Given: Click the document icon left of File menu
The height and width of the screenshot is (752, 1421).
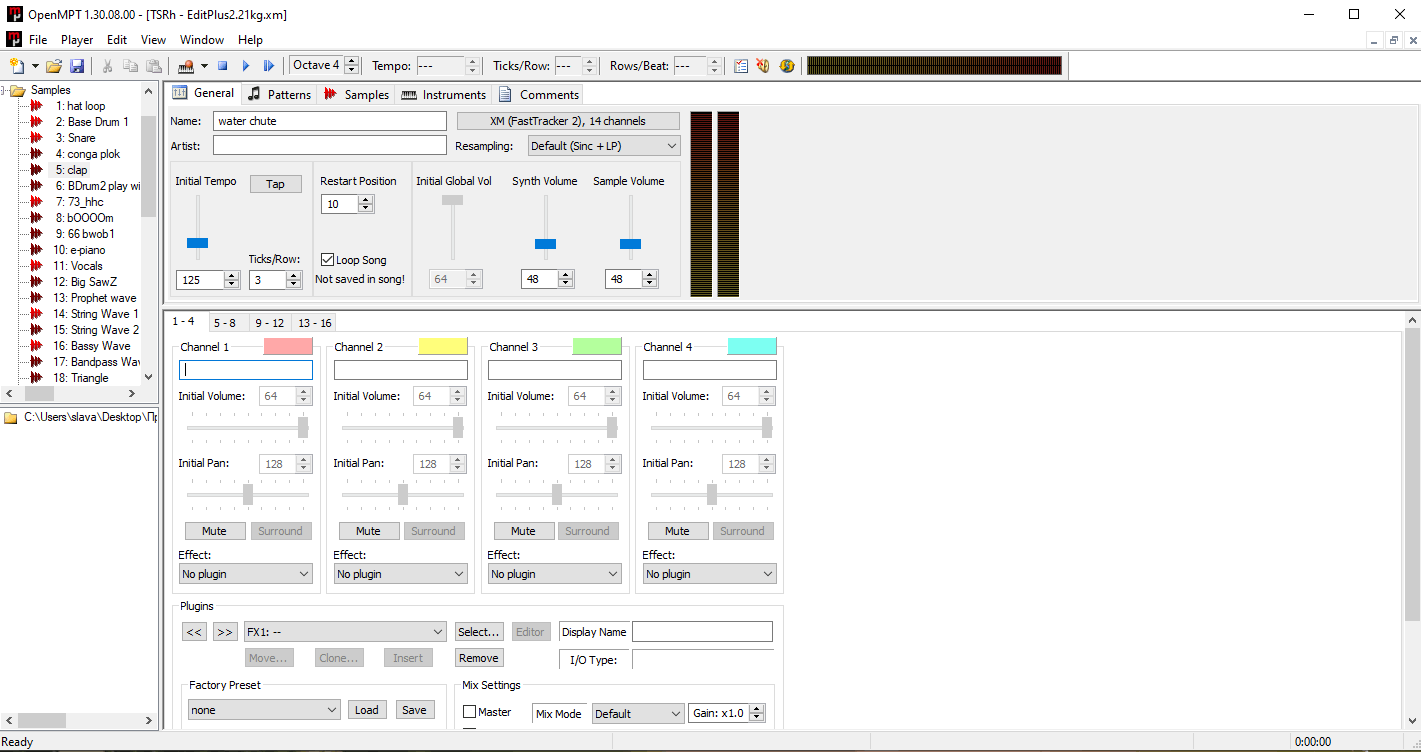Looking at the screenshot, I should coord(14,40).
